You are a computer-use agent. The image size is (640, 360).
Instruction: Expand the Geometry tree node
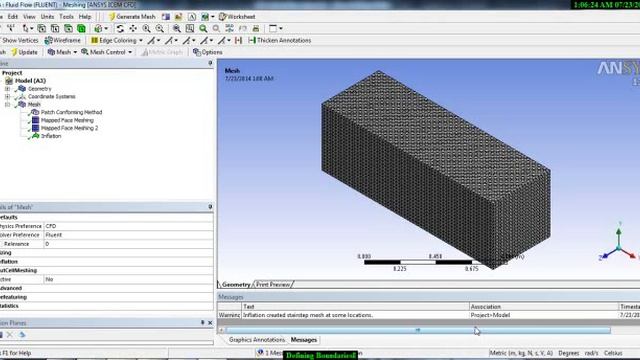coord(7,89)
